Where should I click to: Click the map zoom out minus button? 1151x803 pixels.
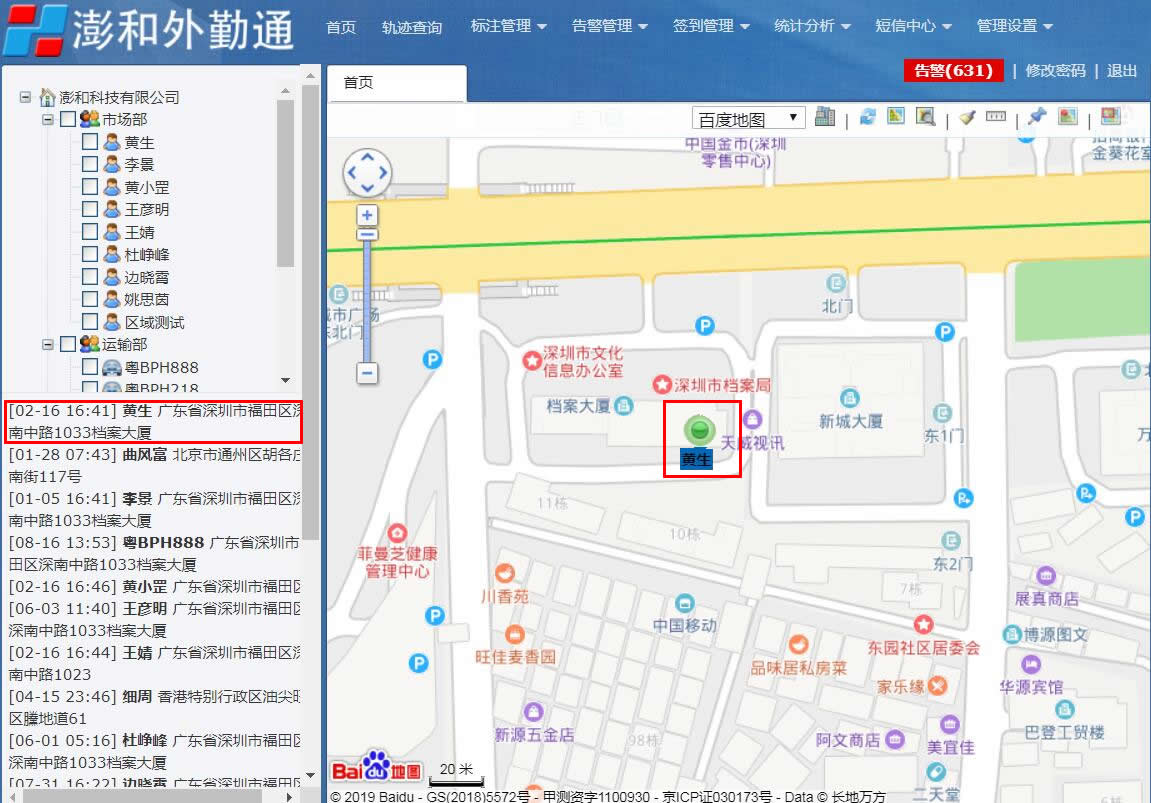(367, 373)
